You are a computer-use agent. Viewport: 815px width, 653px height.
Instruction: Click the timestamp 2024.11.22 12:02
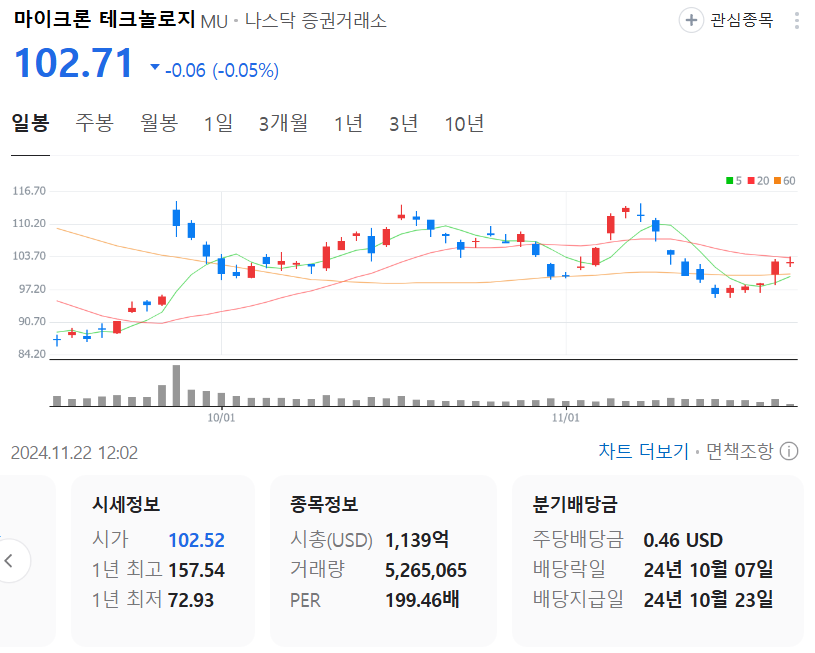[74, 453]
